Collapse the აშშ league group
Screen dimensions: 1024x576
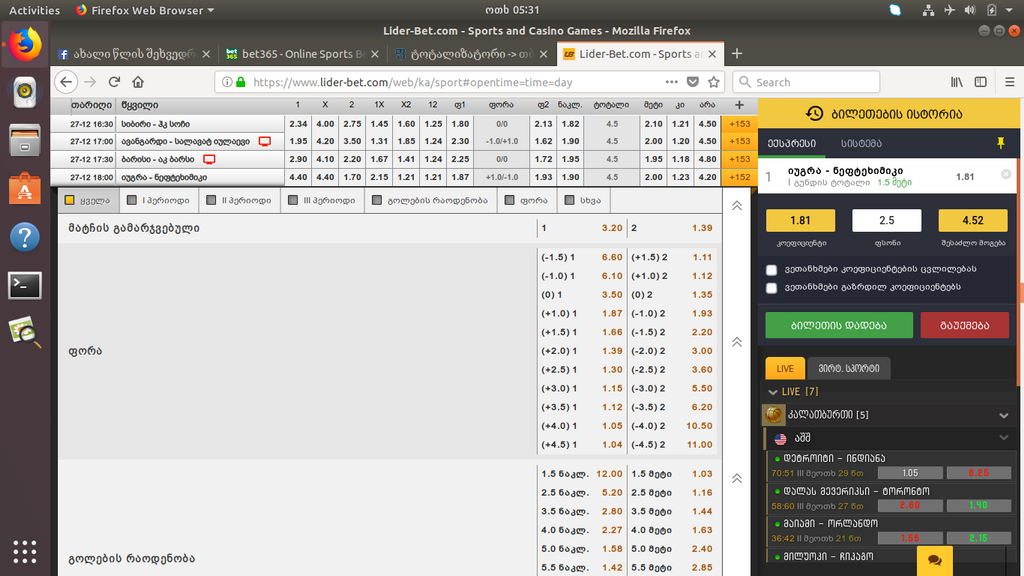point(1004,438)
